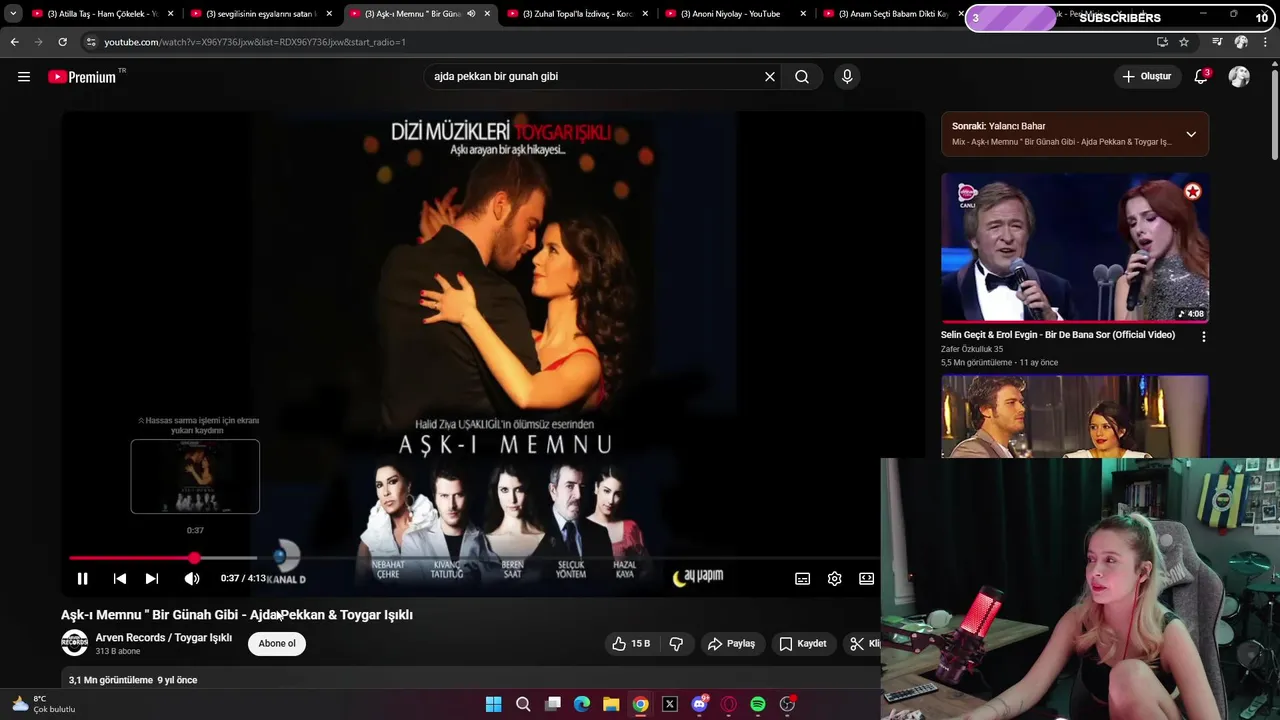Open the Zafer Özkulluk 35 channel
Screen dimensions: 1280x720
click(x=972, y=349)
